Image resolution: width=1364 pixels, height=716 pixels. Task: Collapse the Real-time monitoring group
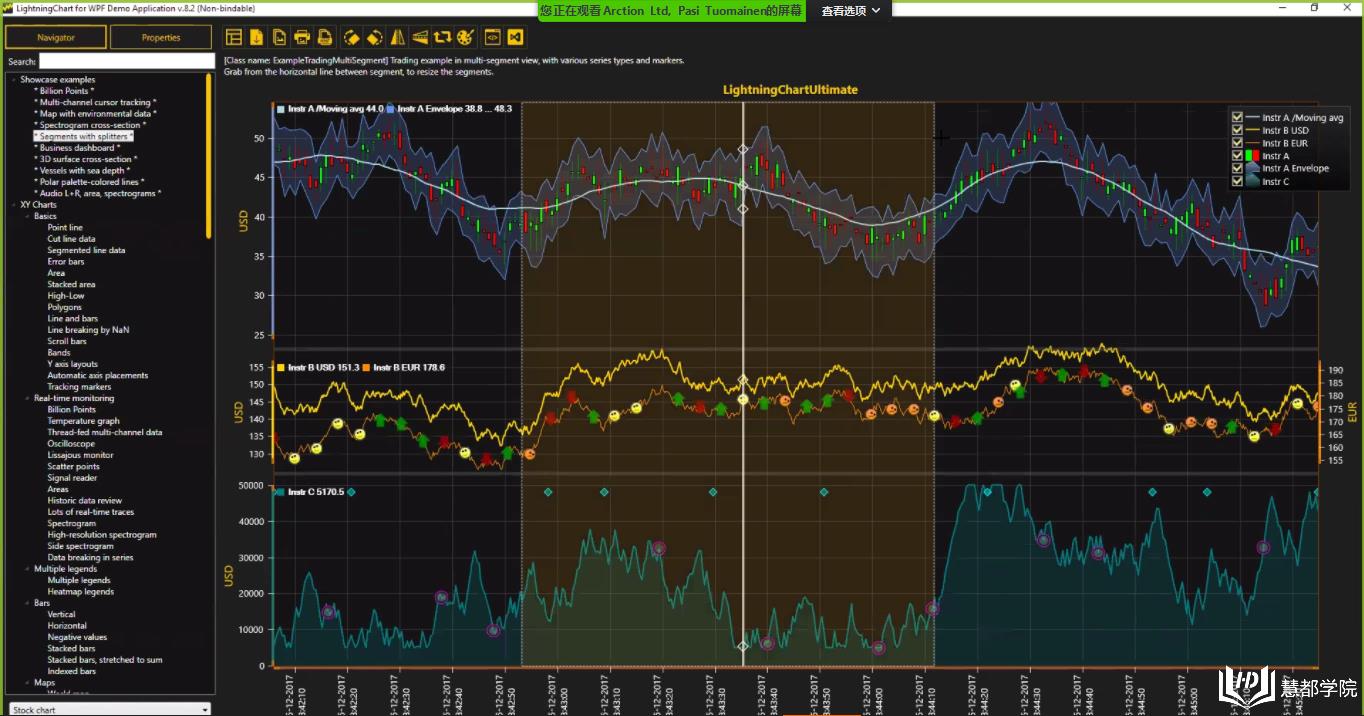coord(27,398)
